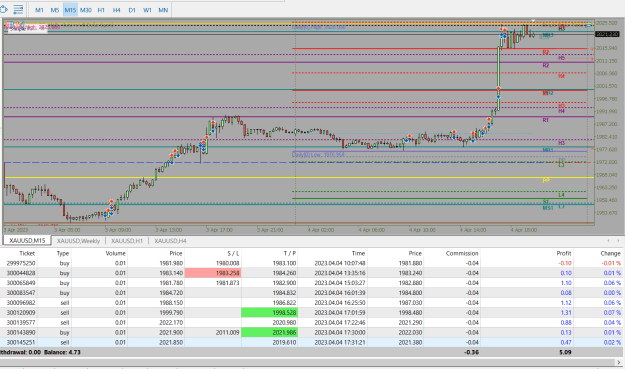
Task: Switch chart to M1 timeframe
Action: tap(39, 10)
